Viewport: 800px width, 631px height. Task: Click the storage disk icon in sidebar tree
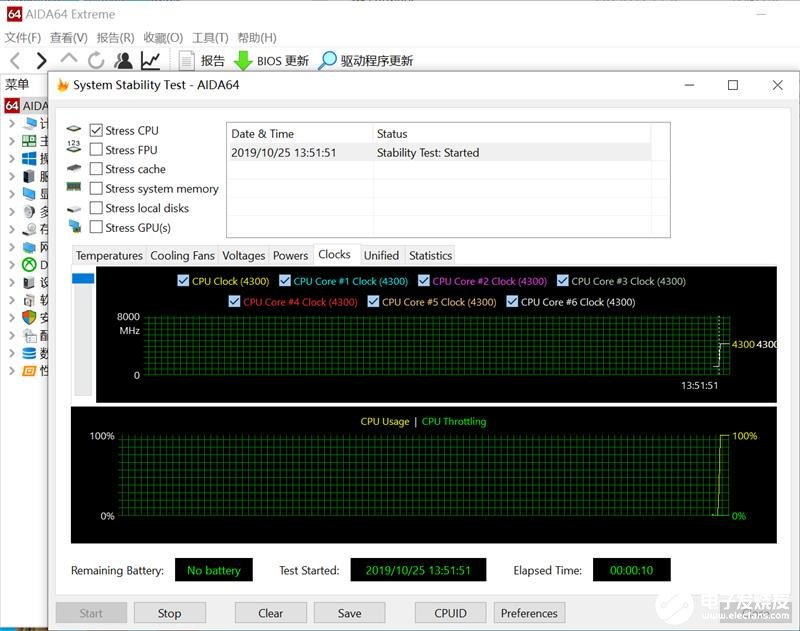point(29,229)
